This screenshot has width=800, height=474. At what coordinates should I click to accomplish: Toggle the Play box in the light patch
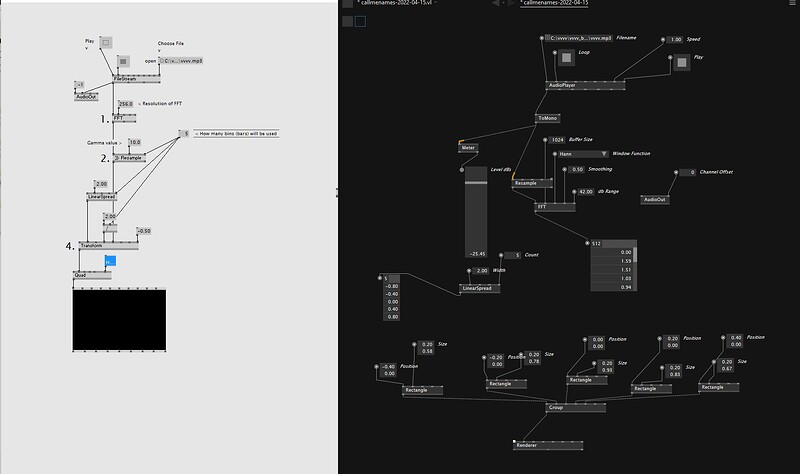click(106, 42)
